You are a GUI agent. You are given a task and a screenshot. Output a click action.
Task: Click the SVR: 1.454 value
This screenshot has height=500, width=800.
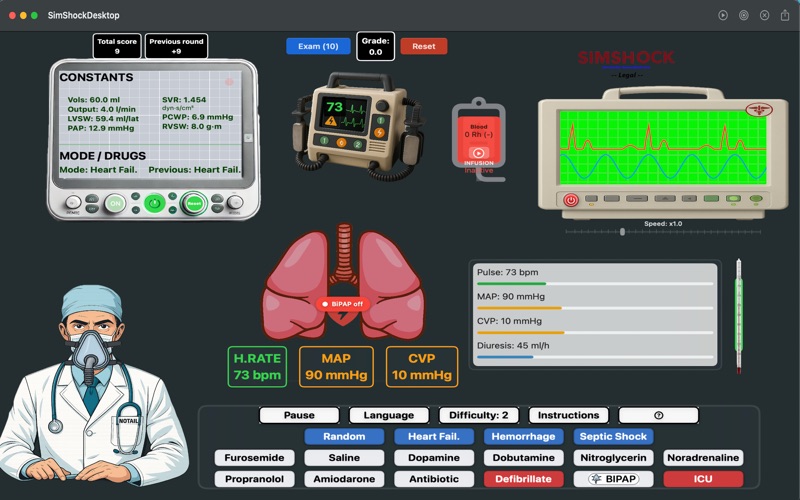click(x=184, y=99)
